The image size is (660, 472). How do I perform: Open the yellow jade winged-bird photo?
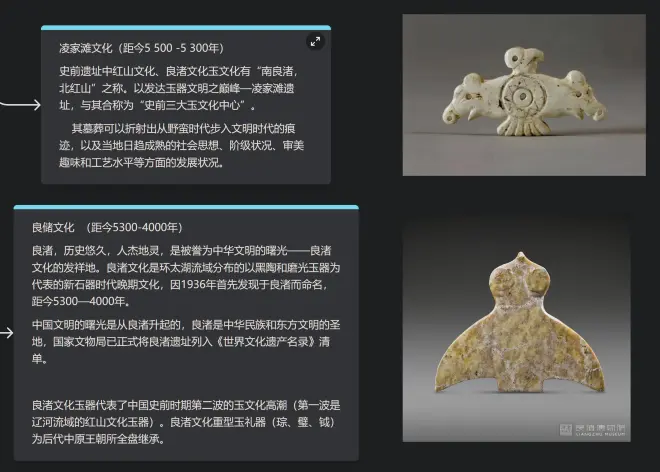tap(516, 328)
